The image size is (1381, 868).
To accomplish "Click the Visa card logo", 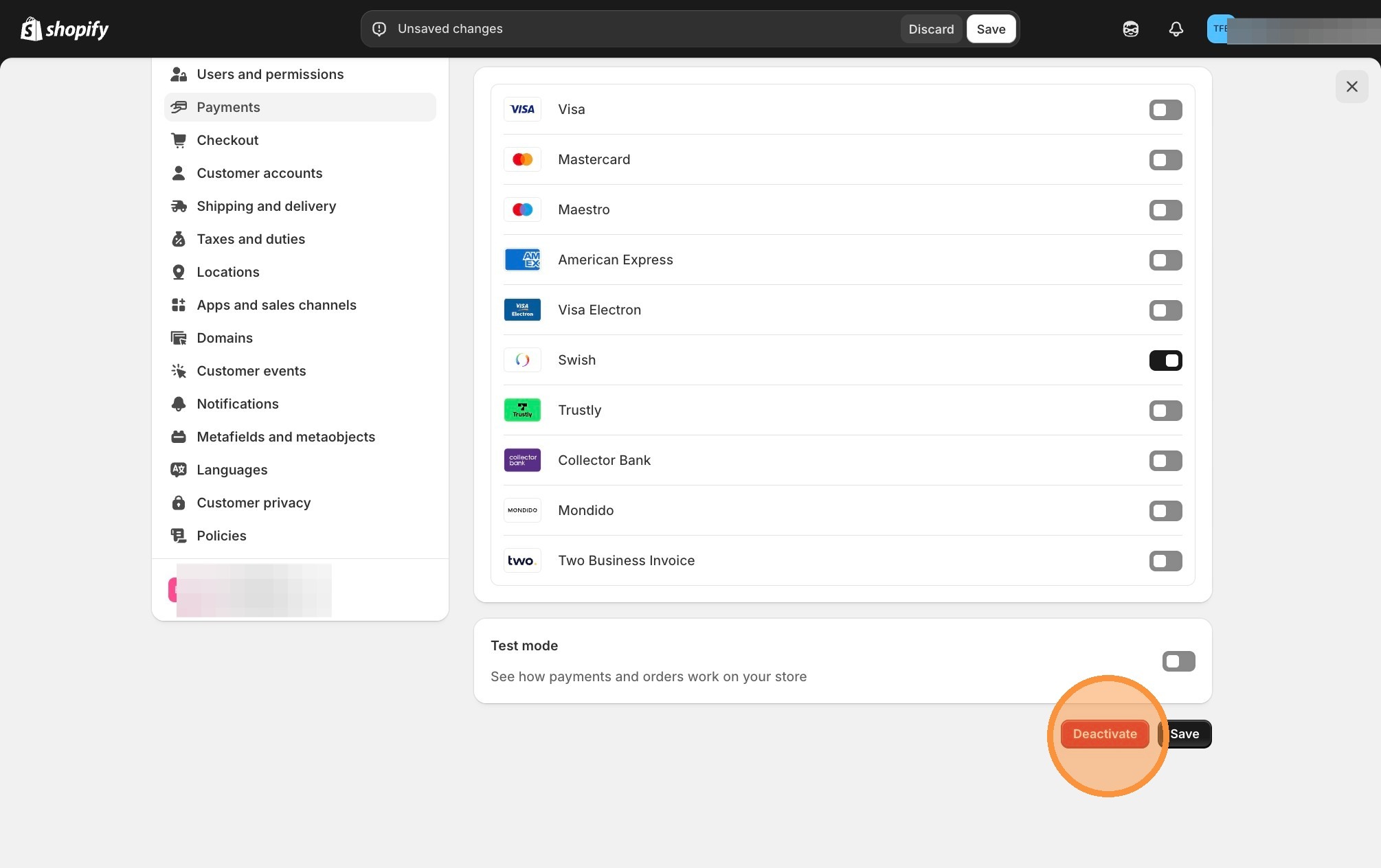I will click(522, 109).
